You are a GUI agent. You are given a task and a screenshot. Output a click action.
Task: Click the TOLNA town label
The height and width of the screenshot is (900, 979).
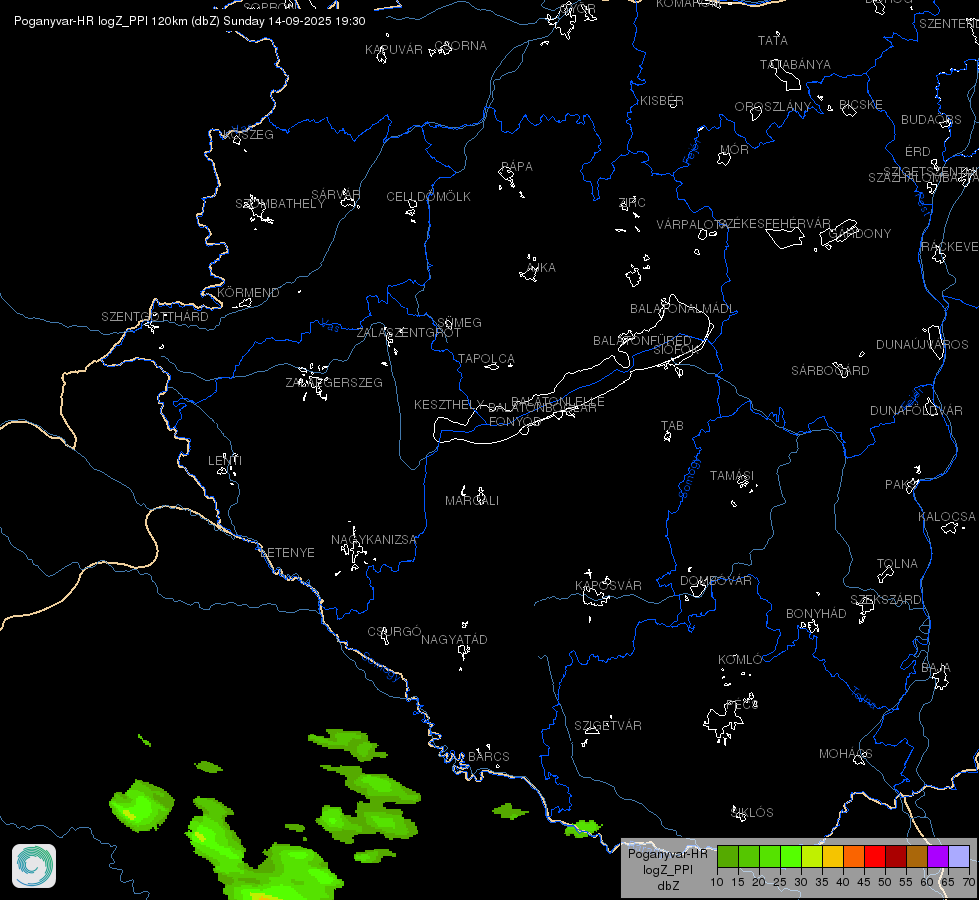897,564
